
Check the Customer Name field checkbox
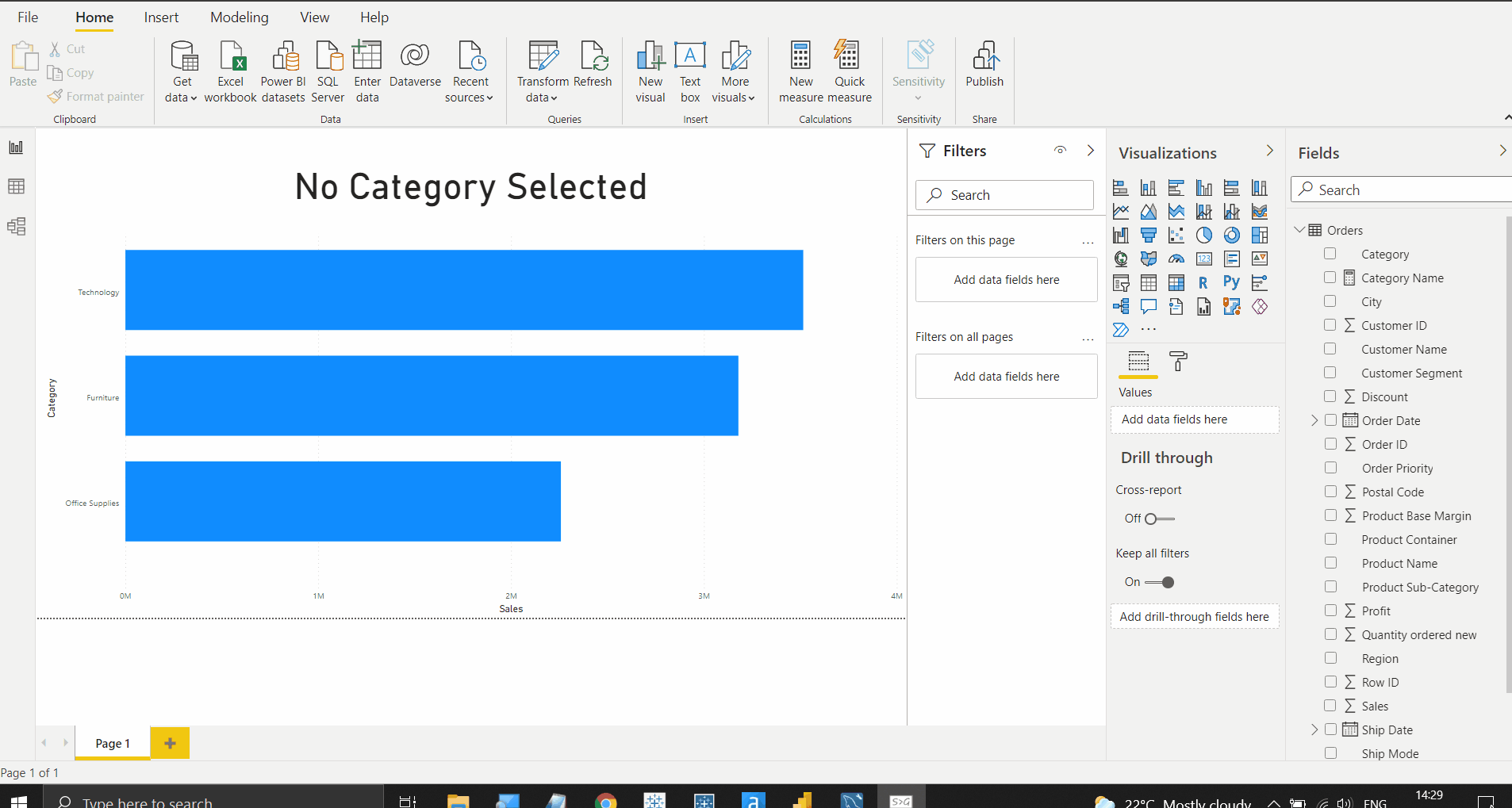click(1330, 349)
